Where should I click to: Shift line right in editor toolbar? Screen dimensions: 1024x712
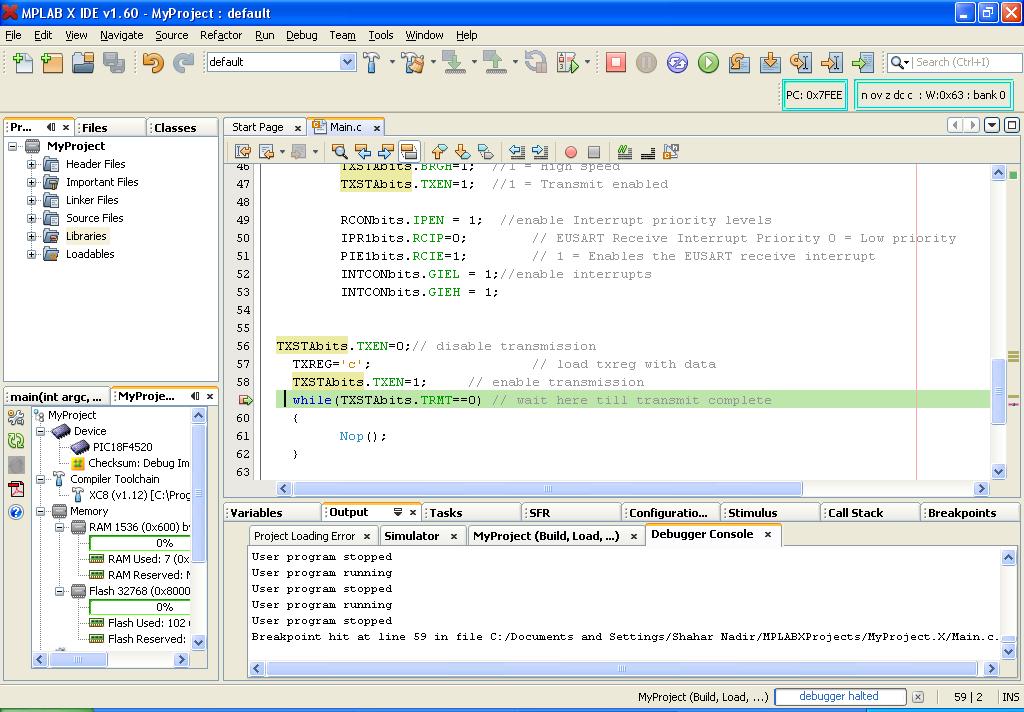tap(539, 152)
